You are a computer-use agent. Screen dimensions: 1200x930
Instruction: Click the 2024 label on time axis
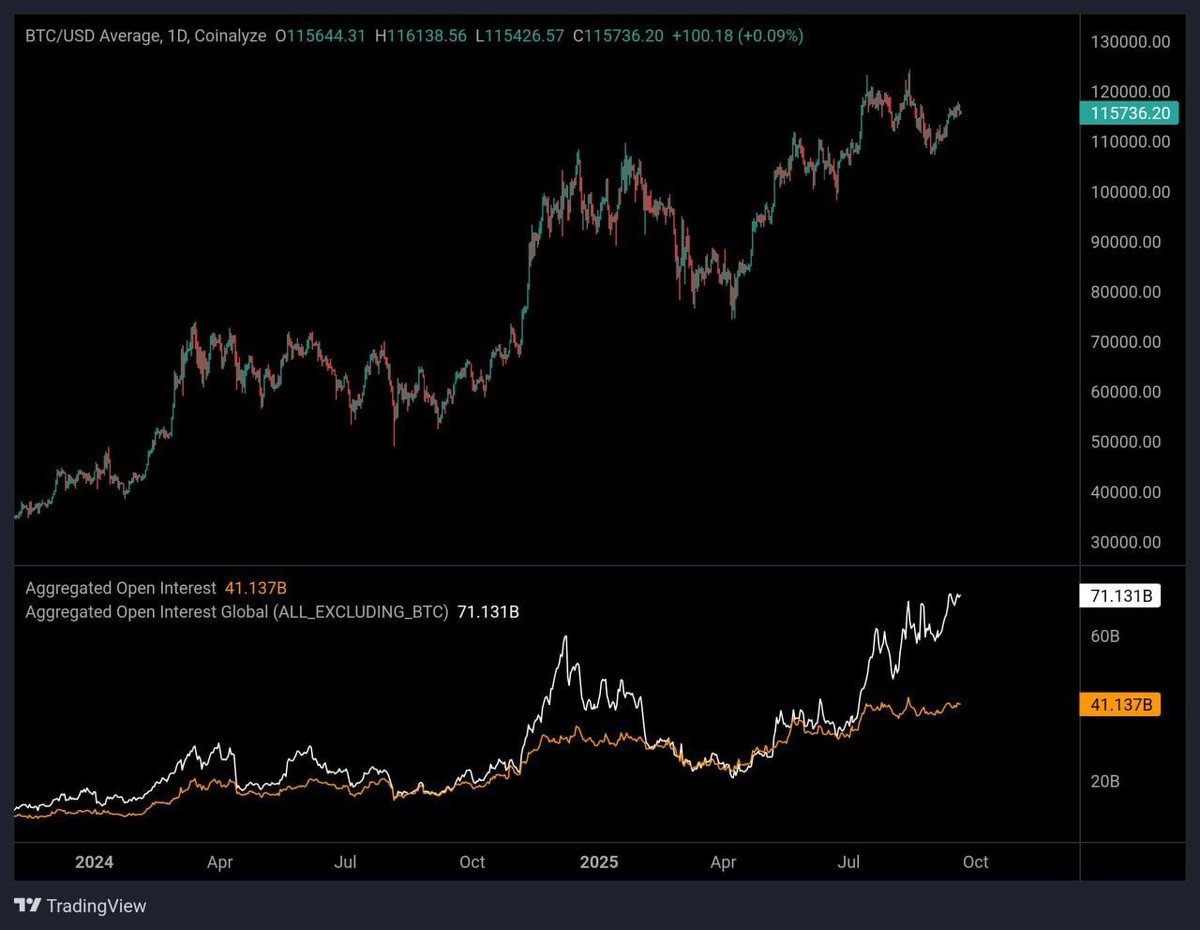[x=94, y=862]
